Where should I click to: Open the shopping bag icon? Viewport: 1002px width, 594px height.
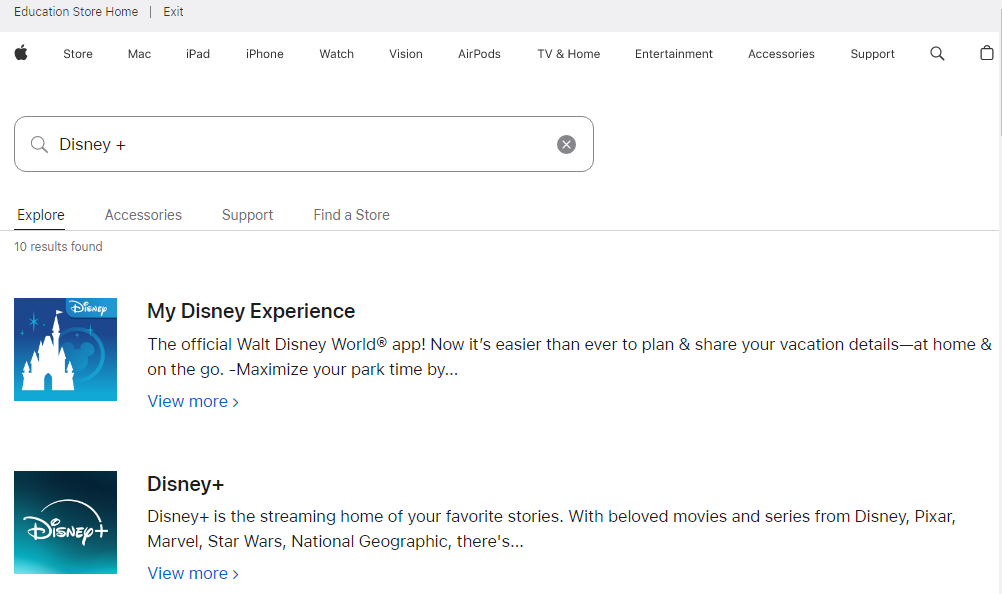[x=986, y=54]
